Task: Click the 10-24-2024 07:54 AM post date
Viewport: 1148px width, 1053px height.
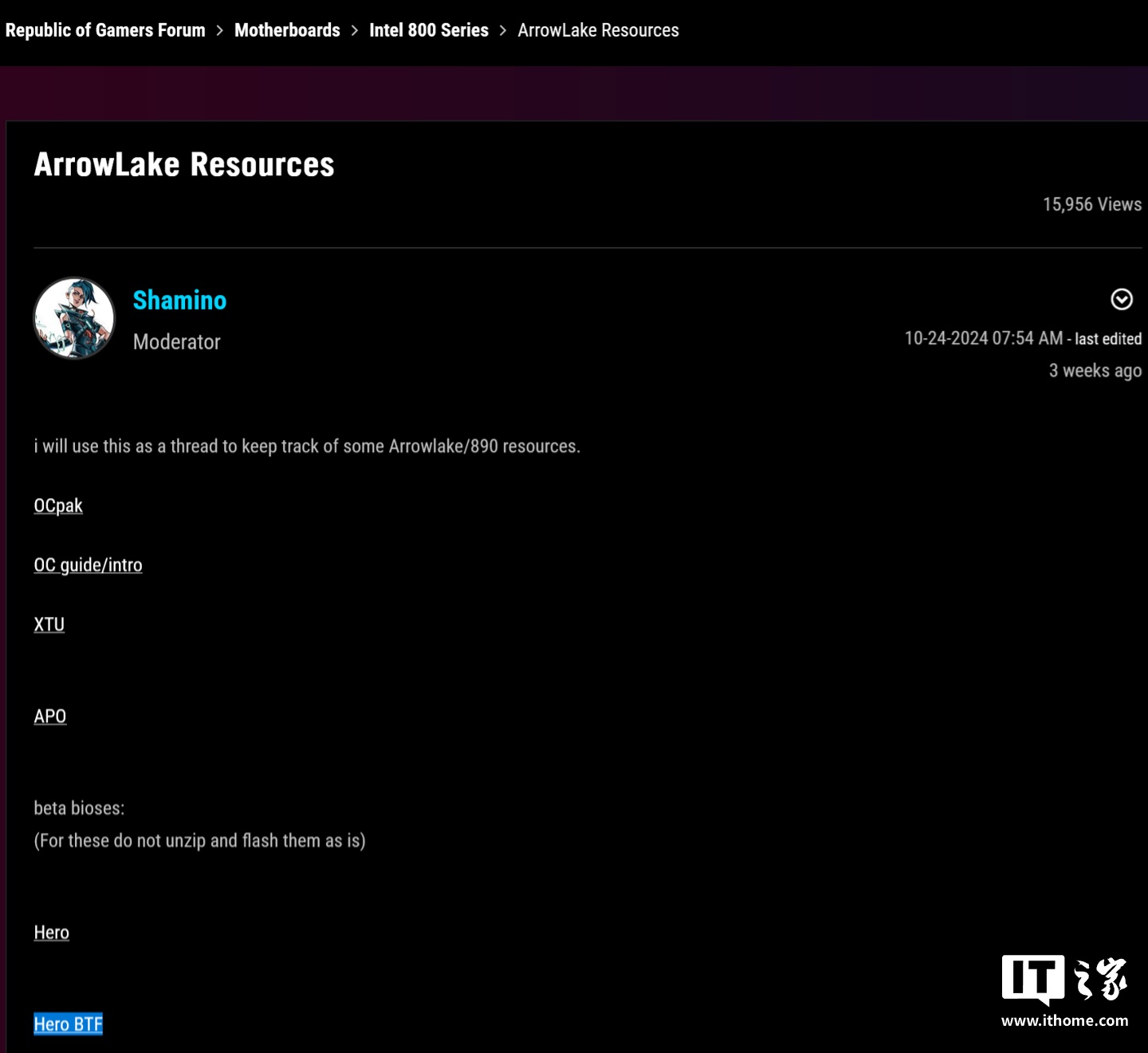Action: point(984,339)
